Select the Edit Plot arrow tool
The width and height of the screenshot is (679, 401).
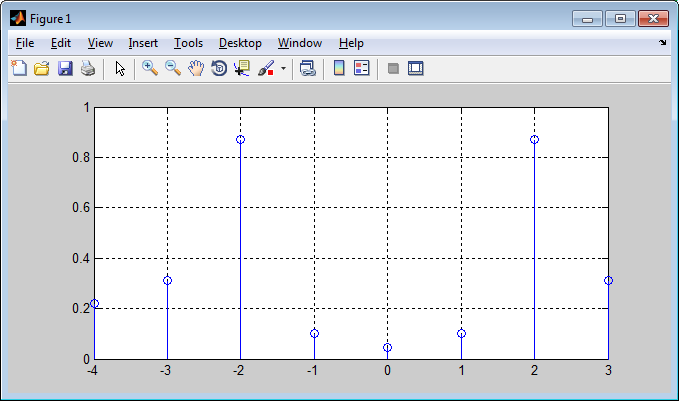120,68
